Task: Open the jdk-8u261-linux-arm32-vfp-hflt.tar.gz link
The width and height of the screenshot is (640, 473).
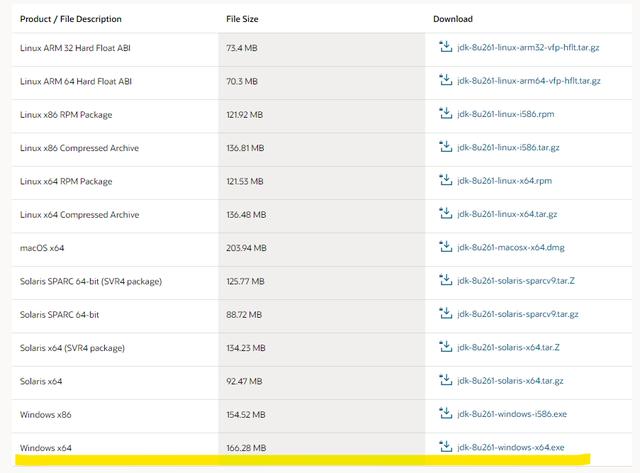Action: pyautogui.click(x=528, y=47)
